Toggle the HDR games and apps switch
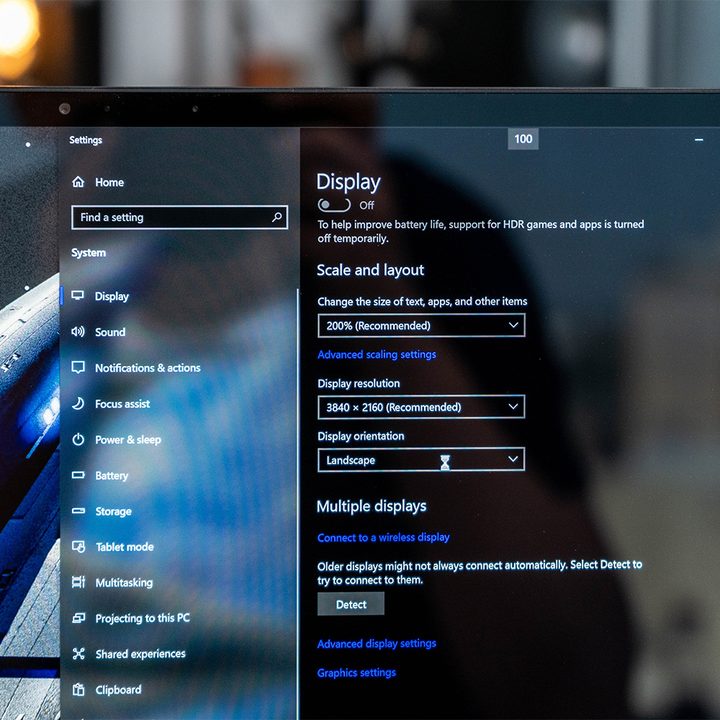Viewport: 720px width, 720px height. tap(334, 205)
